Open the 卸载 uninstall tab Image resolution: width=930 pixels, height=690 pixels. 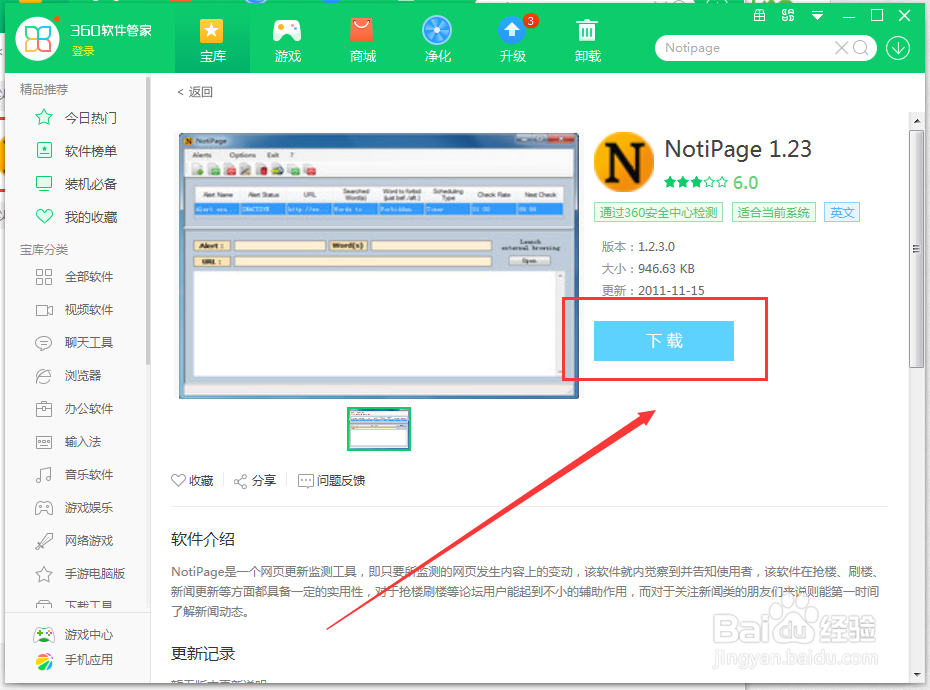587,42
